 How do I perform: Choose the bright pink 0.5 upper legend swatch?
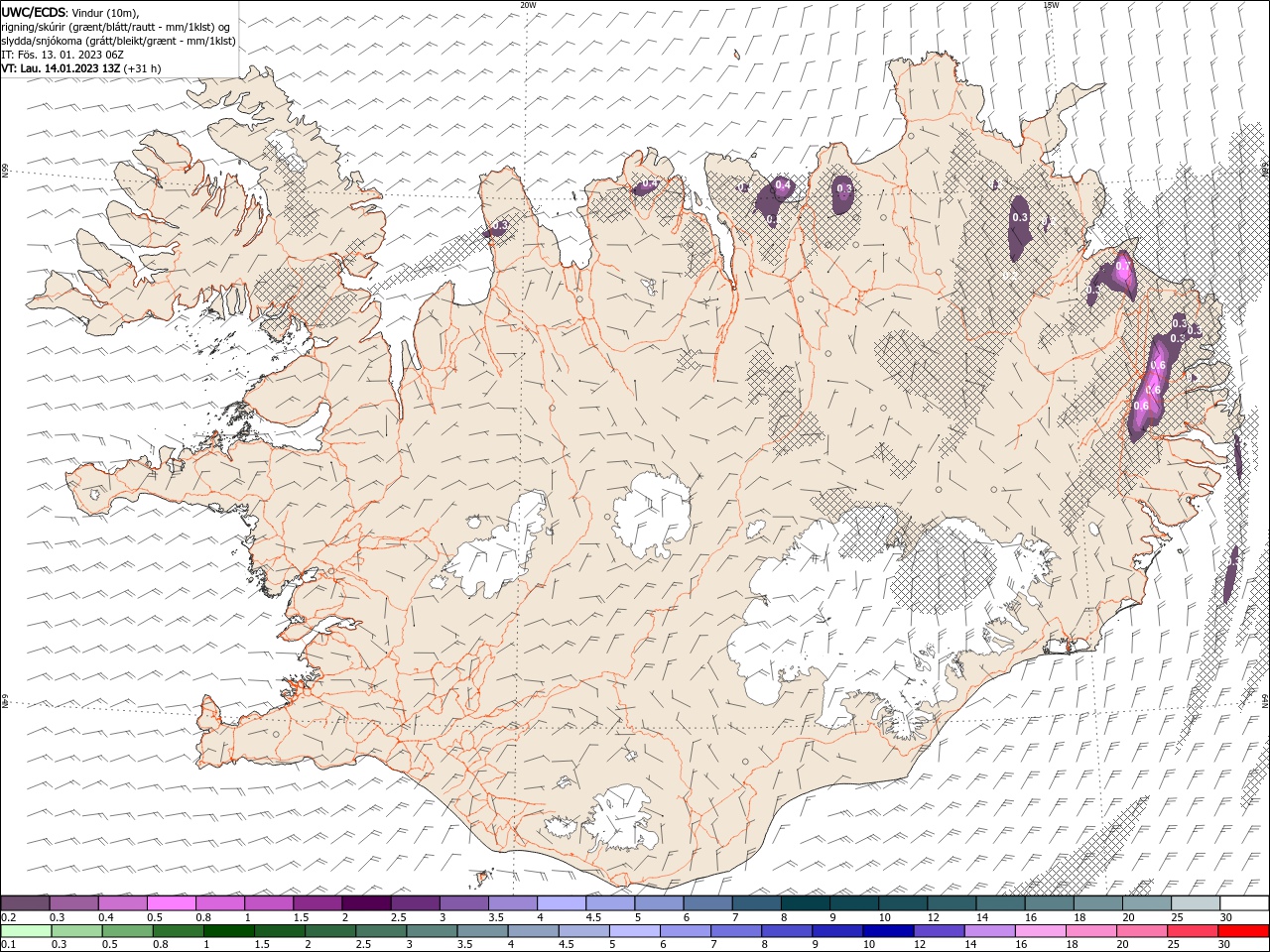pos(171,902)
